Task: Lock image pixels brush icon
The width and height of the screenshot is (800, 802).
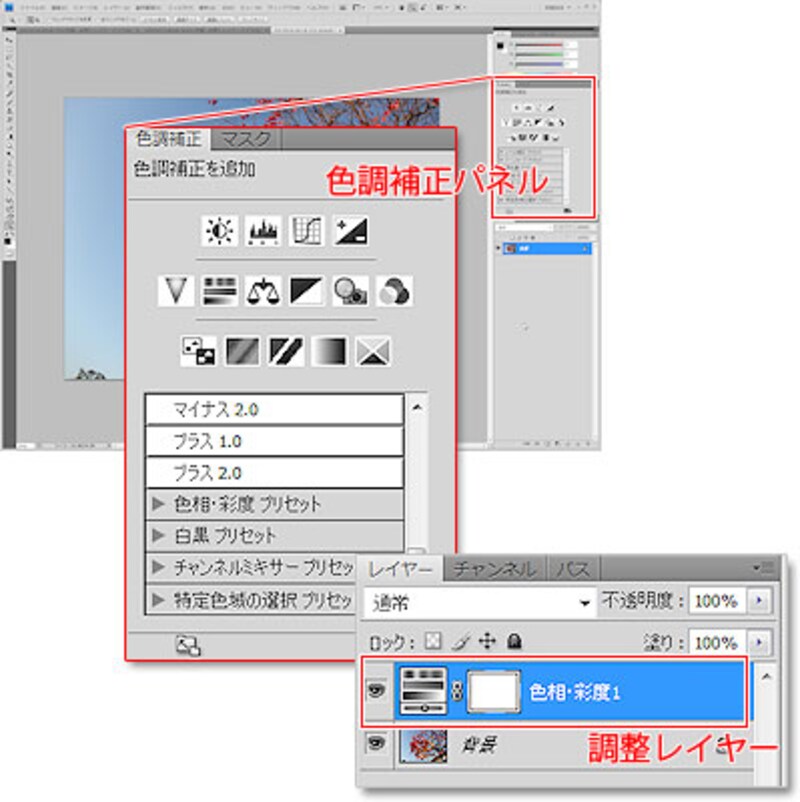Action: 461,641
